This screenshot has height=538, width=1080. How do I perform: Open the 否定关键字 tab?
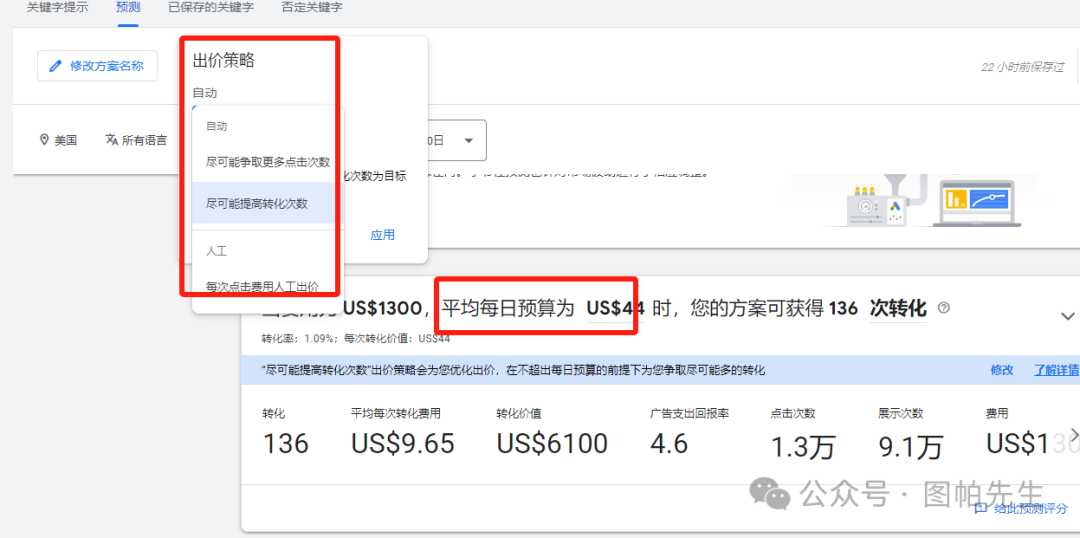click(x=311, y=8)
